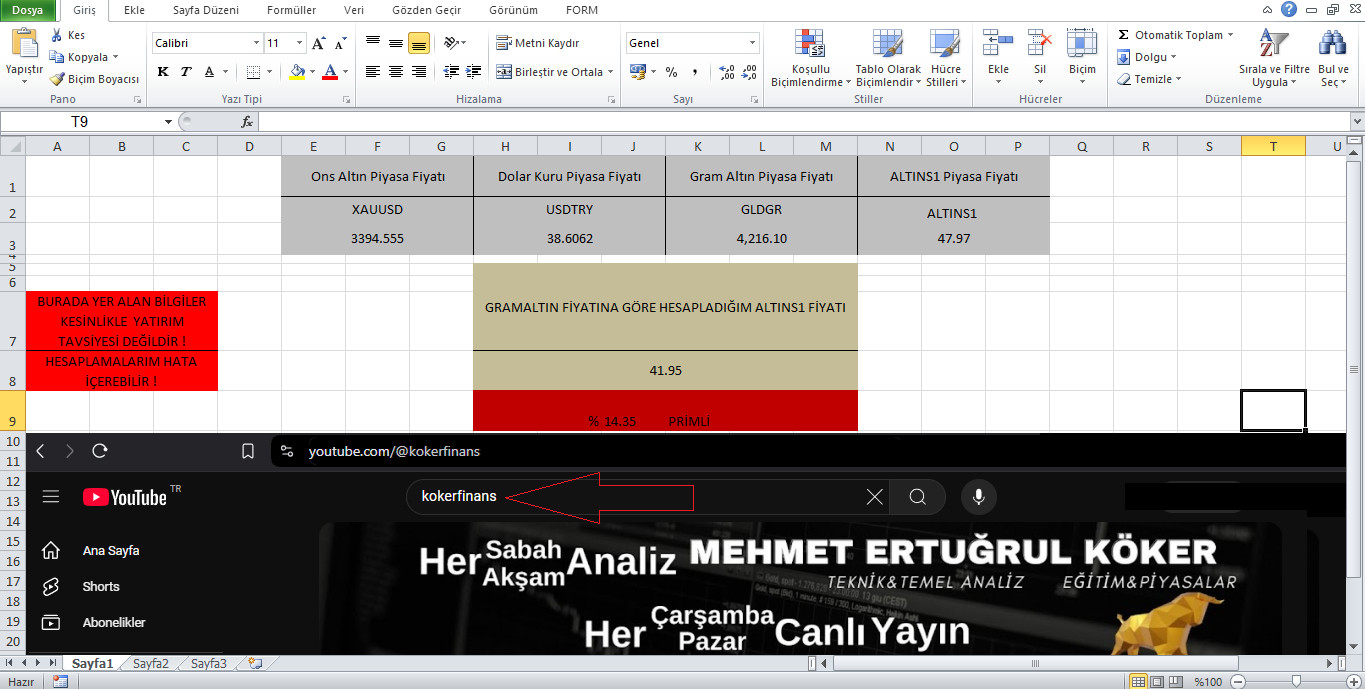Center text horizontally icon
Screen dimensions: 1365x689
[x=396, y=72]
